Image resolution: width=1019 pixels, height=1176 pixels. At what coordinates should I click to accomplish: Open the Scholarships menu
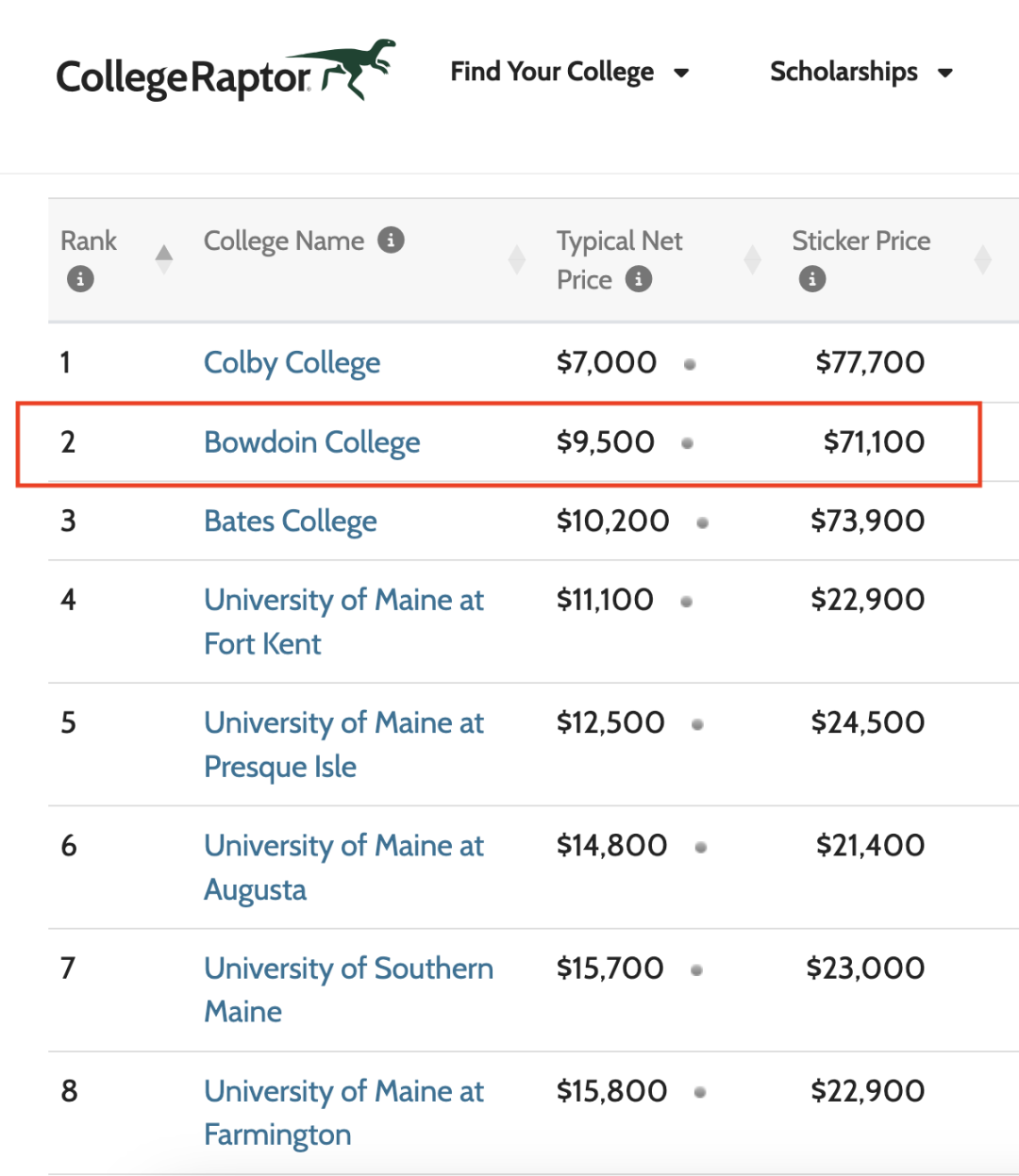pyautogui.click(x=844, y=72)
